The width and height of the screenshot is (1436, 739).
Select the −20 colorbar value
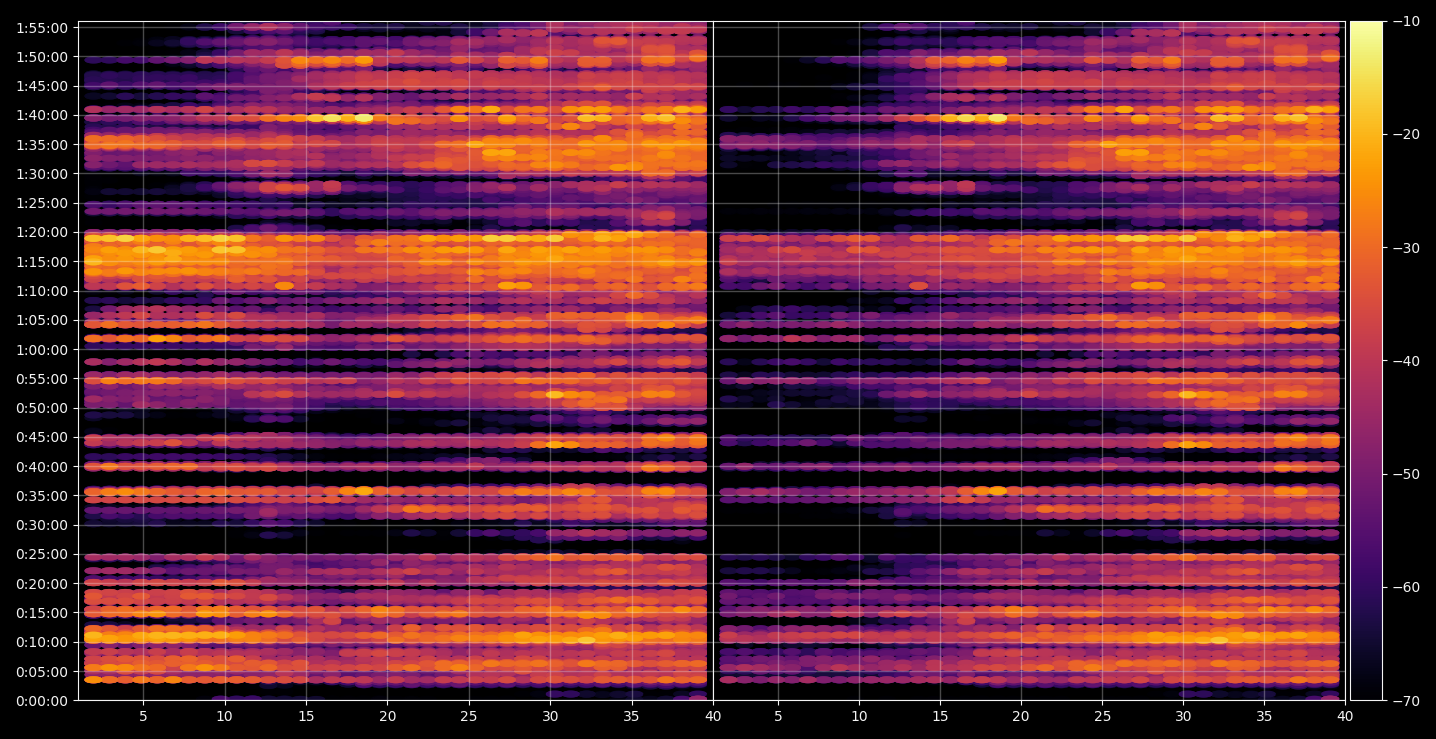pos(1405,135)
